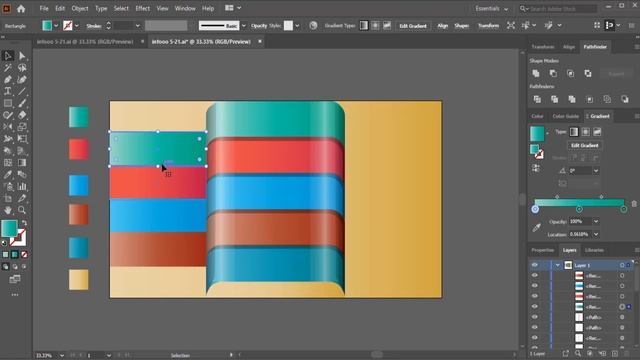The image size is (640, 360).
Task: Switch to the Libraries tab
Action: pos(594,250)
